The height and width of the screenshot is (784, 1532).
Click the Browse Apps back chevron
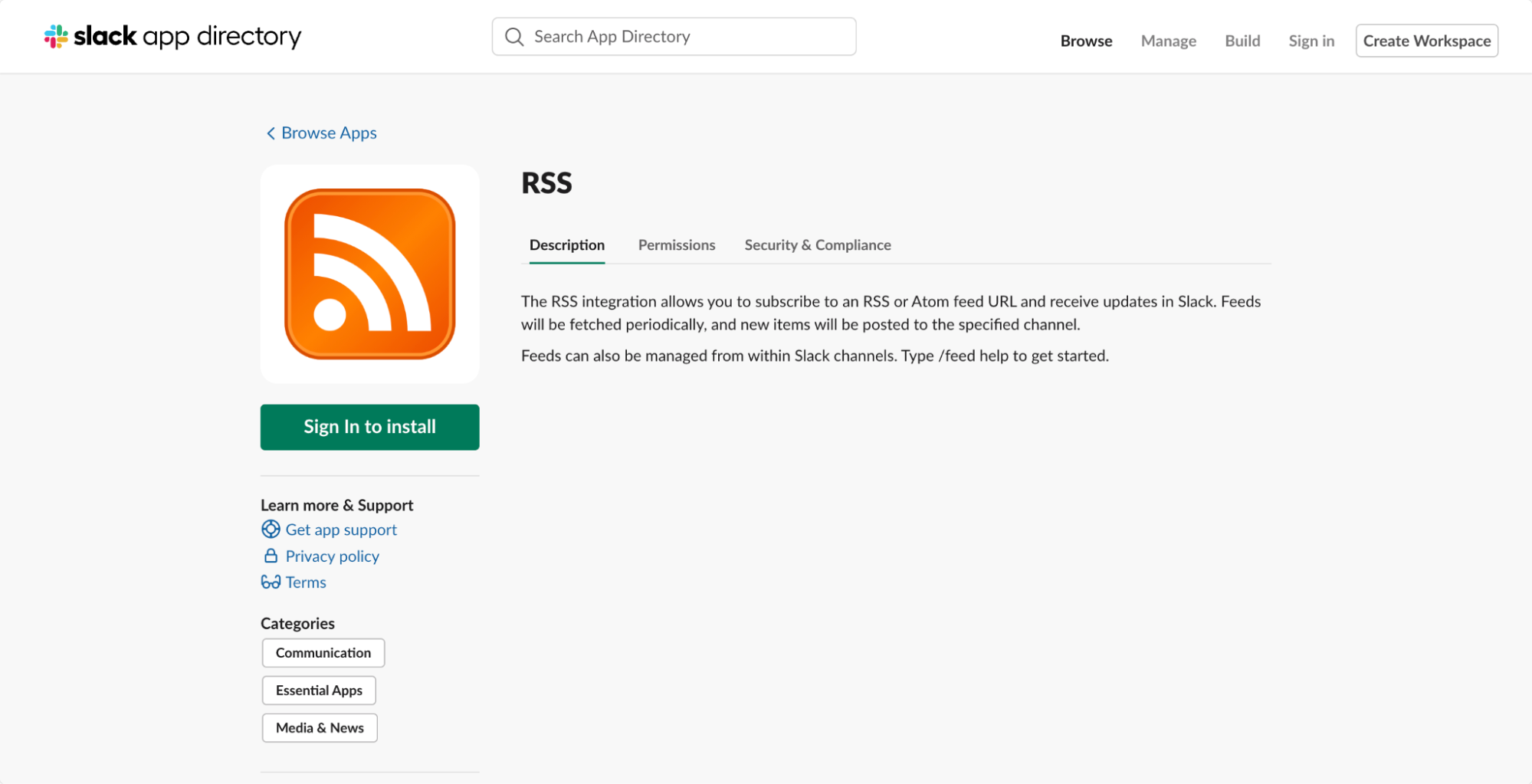coord(271,133)
